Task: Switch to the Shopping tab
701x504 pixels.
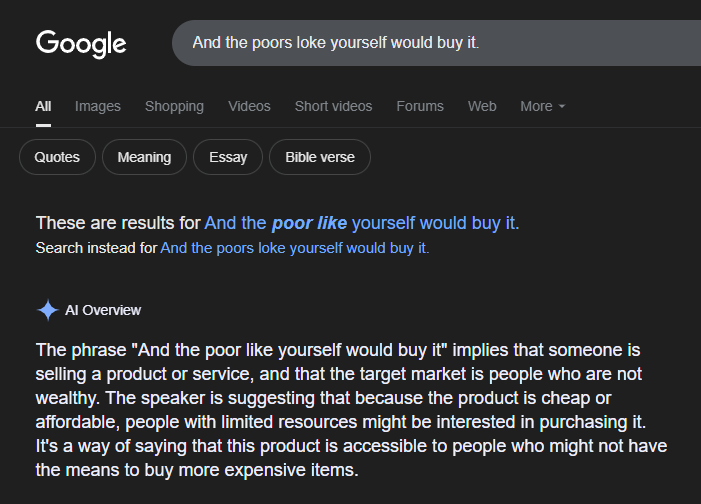Action: pyautogui.click(x=174, y=106)
